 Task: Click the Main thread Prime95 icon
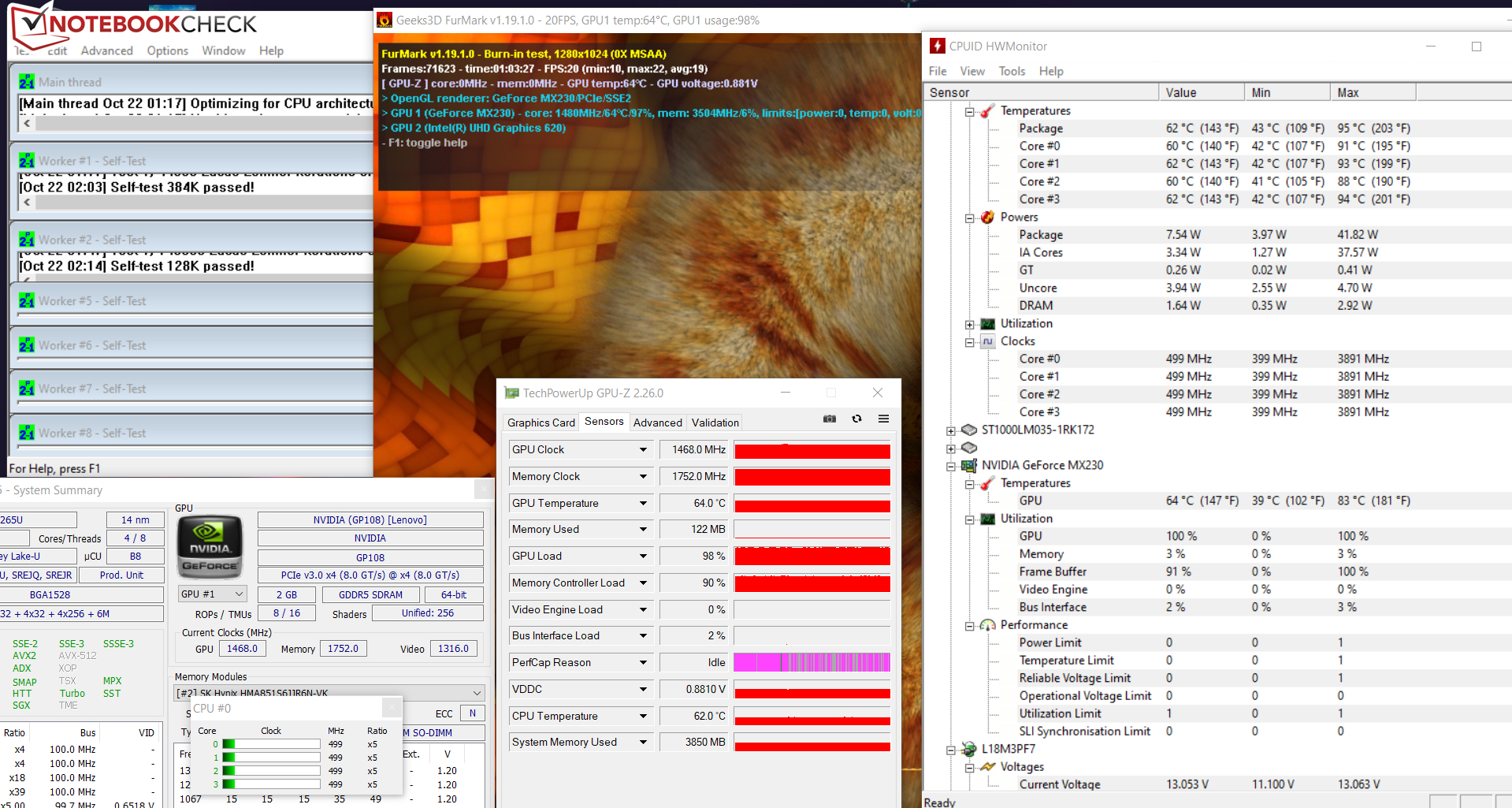click(x=27, y=82)
